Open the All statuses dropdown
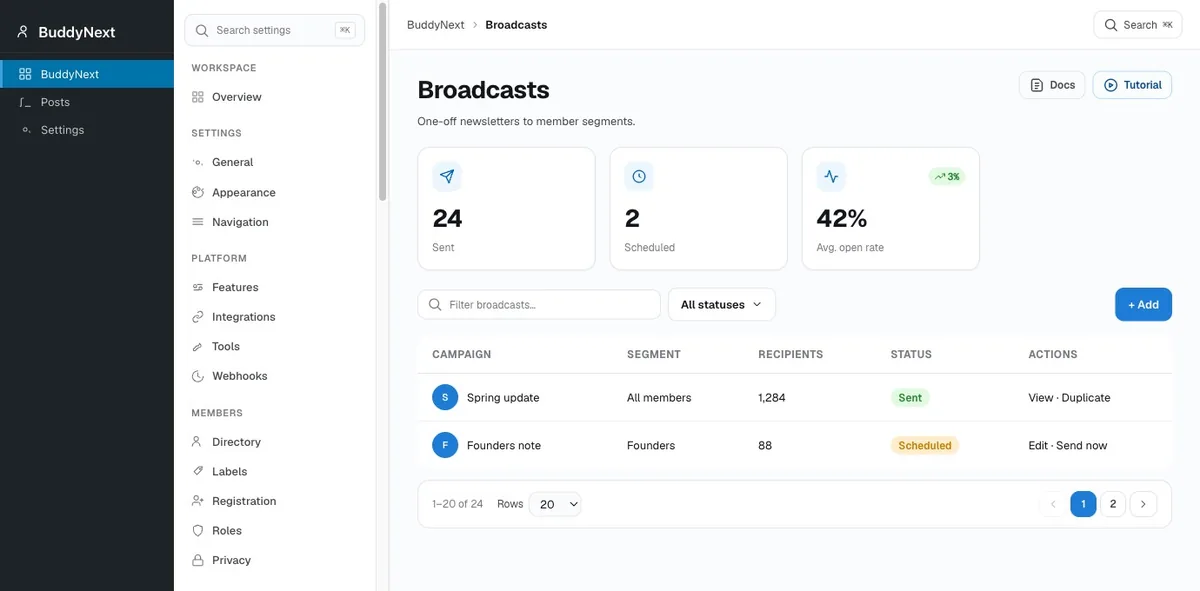This screenshot has width=1200, height=591. pos(722,304)
